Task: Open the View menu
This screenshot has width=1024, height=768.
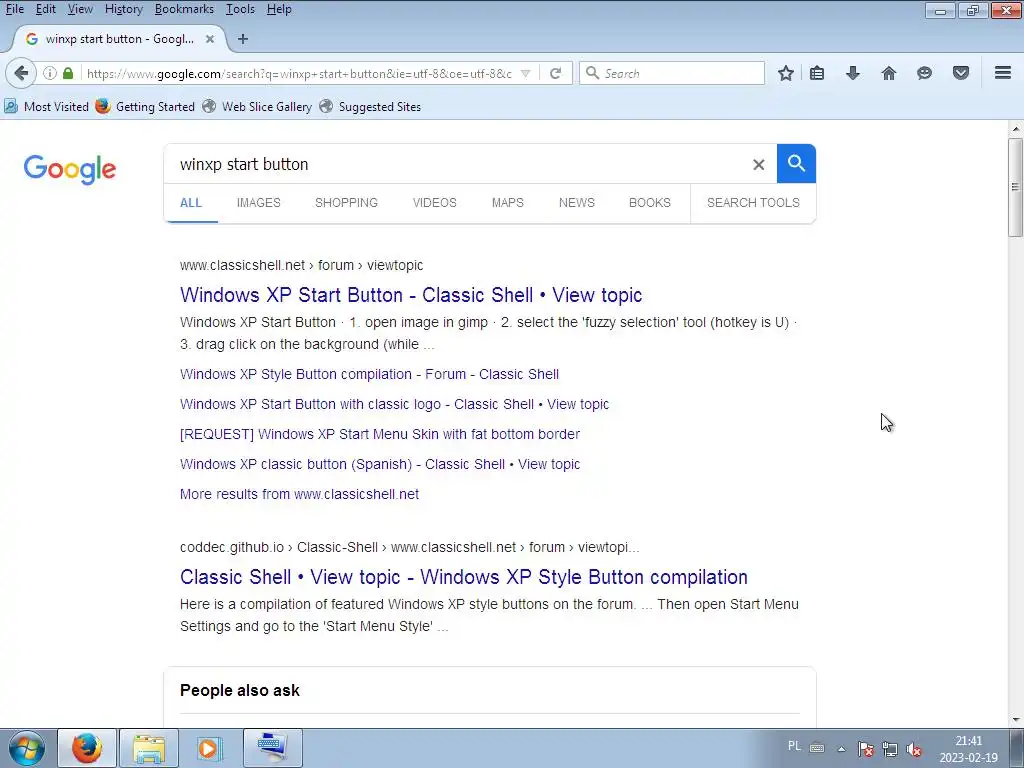Action: [80, 9]
